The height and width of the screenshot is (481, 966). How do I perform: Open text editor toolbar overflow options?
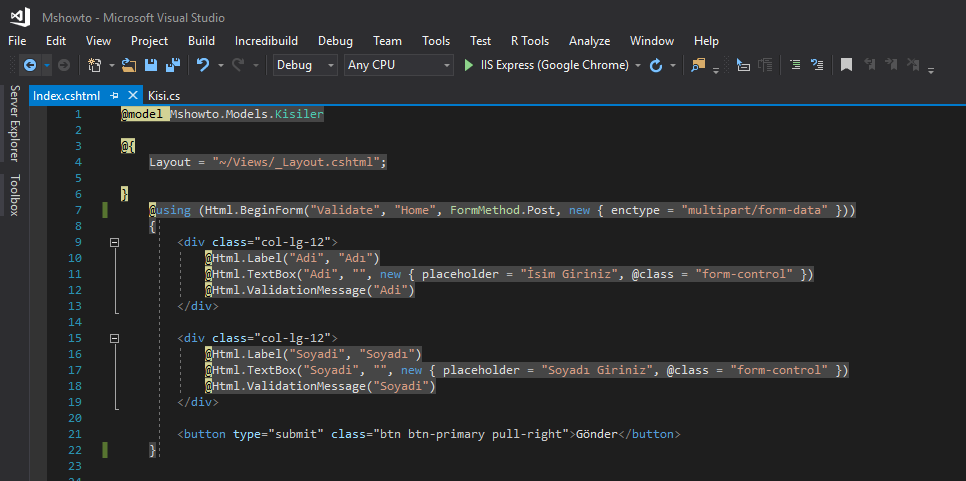tap(931, 70)
